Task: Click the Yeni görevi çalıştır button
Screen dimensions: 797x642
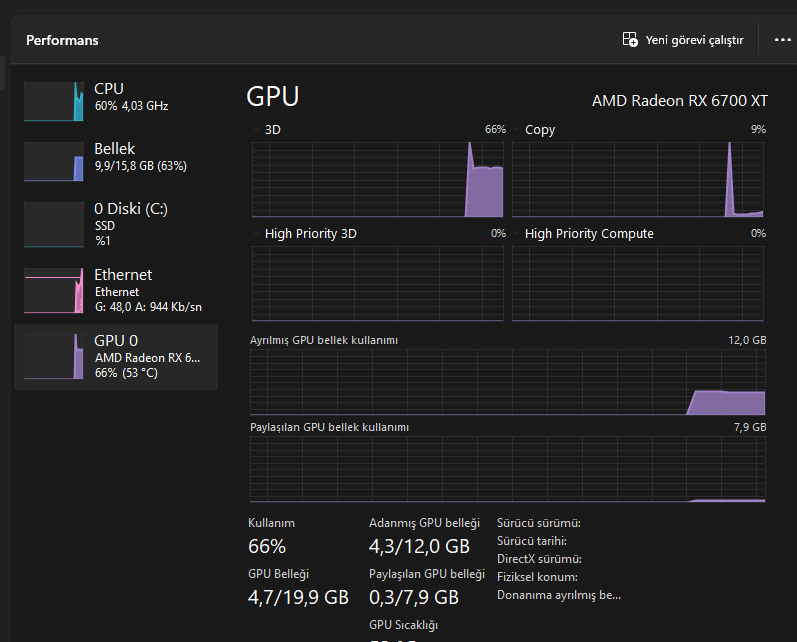Action: pos(683,40)
